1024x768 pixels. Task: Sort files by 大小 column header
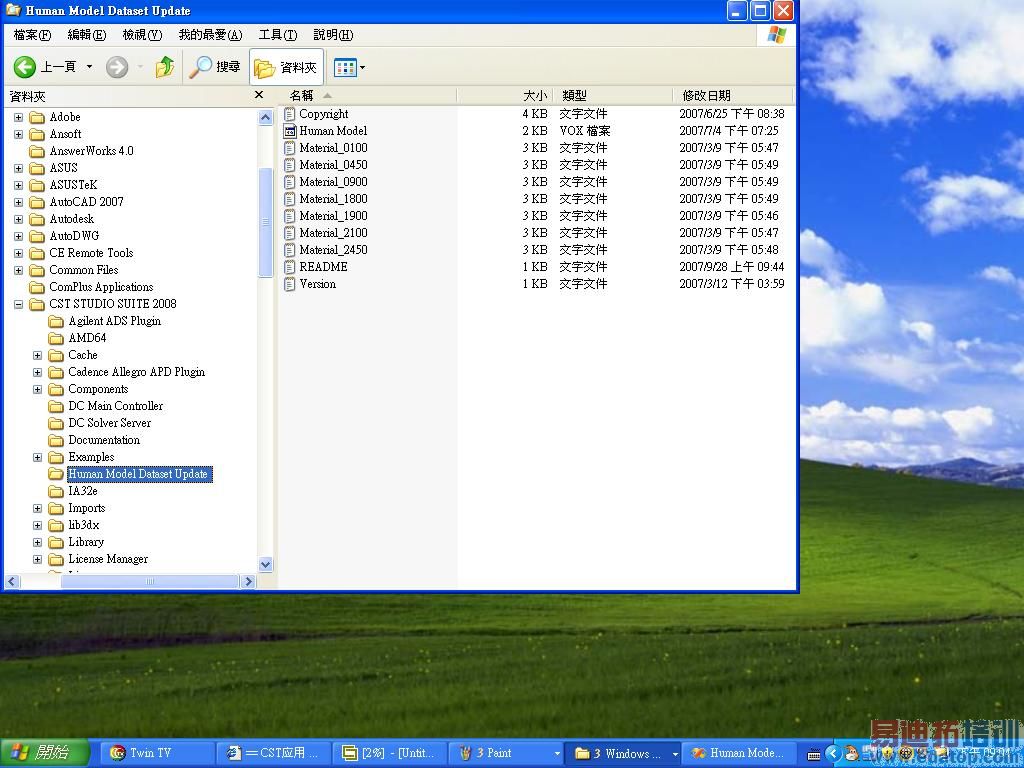coord(504,95)
